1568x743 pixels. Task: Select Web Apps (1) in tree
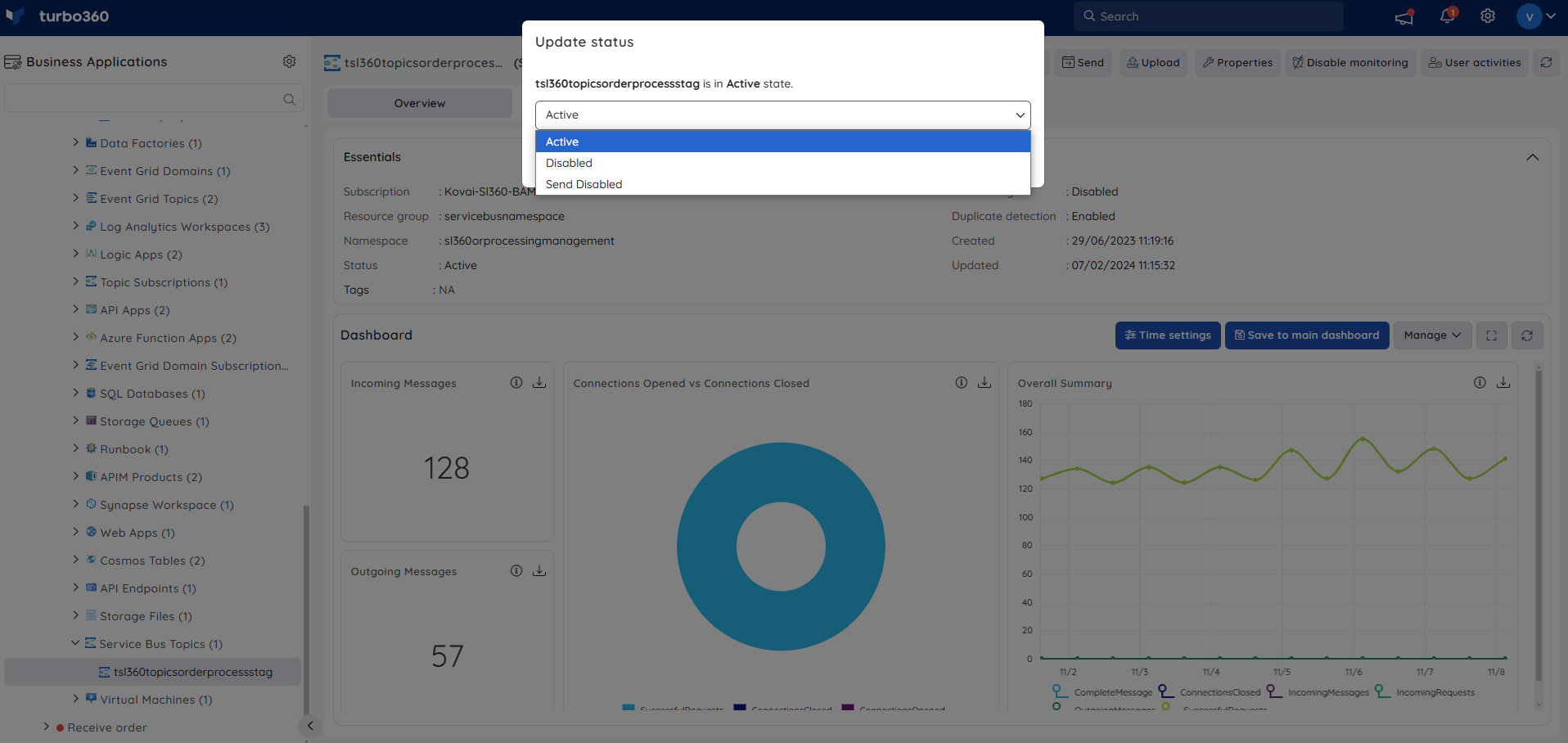[x=137, y=533]
